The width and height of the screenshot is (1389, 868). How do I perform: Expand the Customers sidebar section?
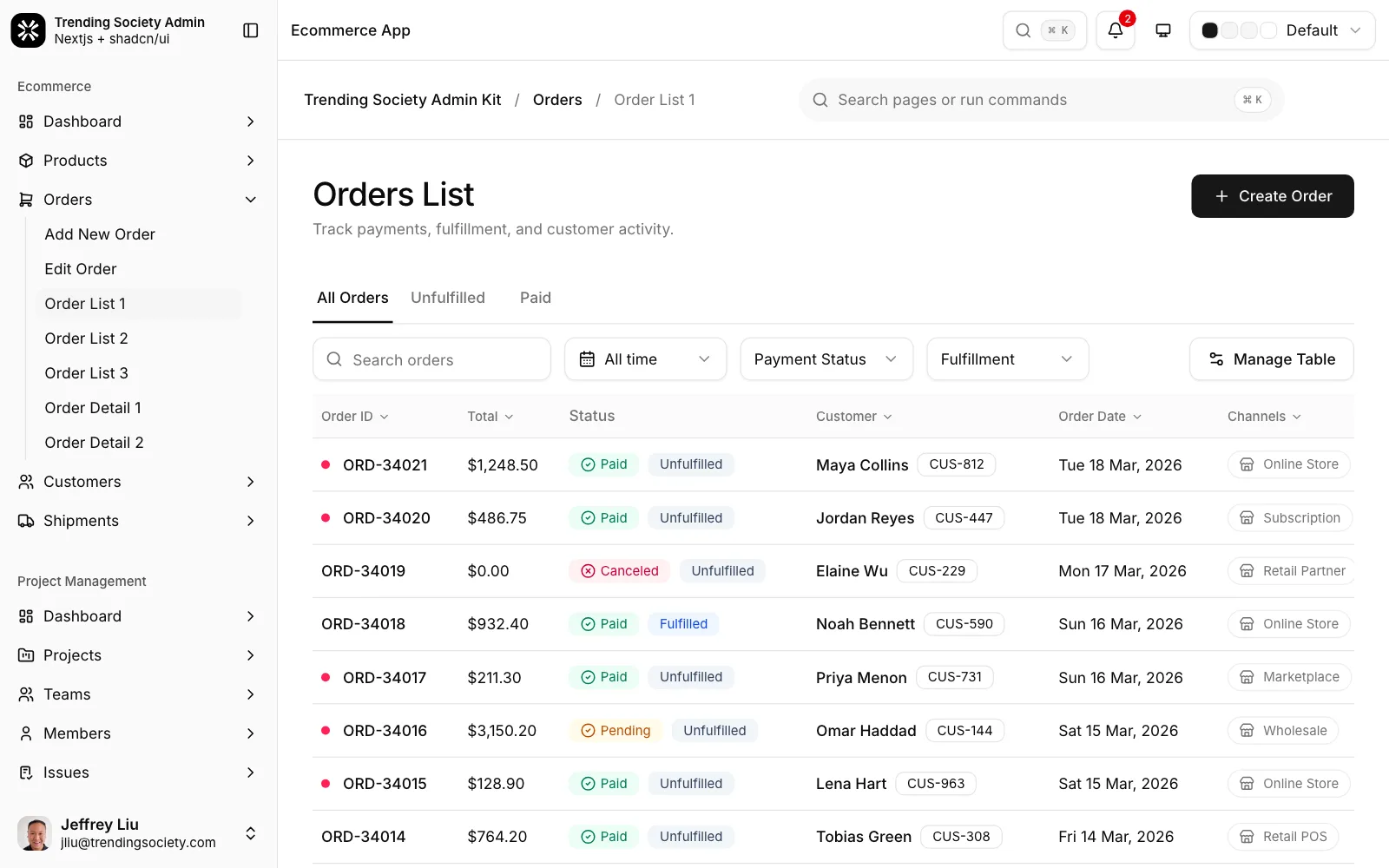(251, 482)
